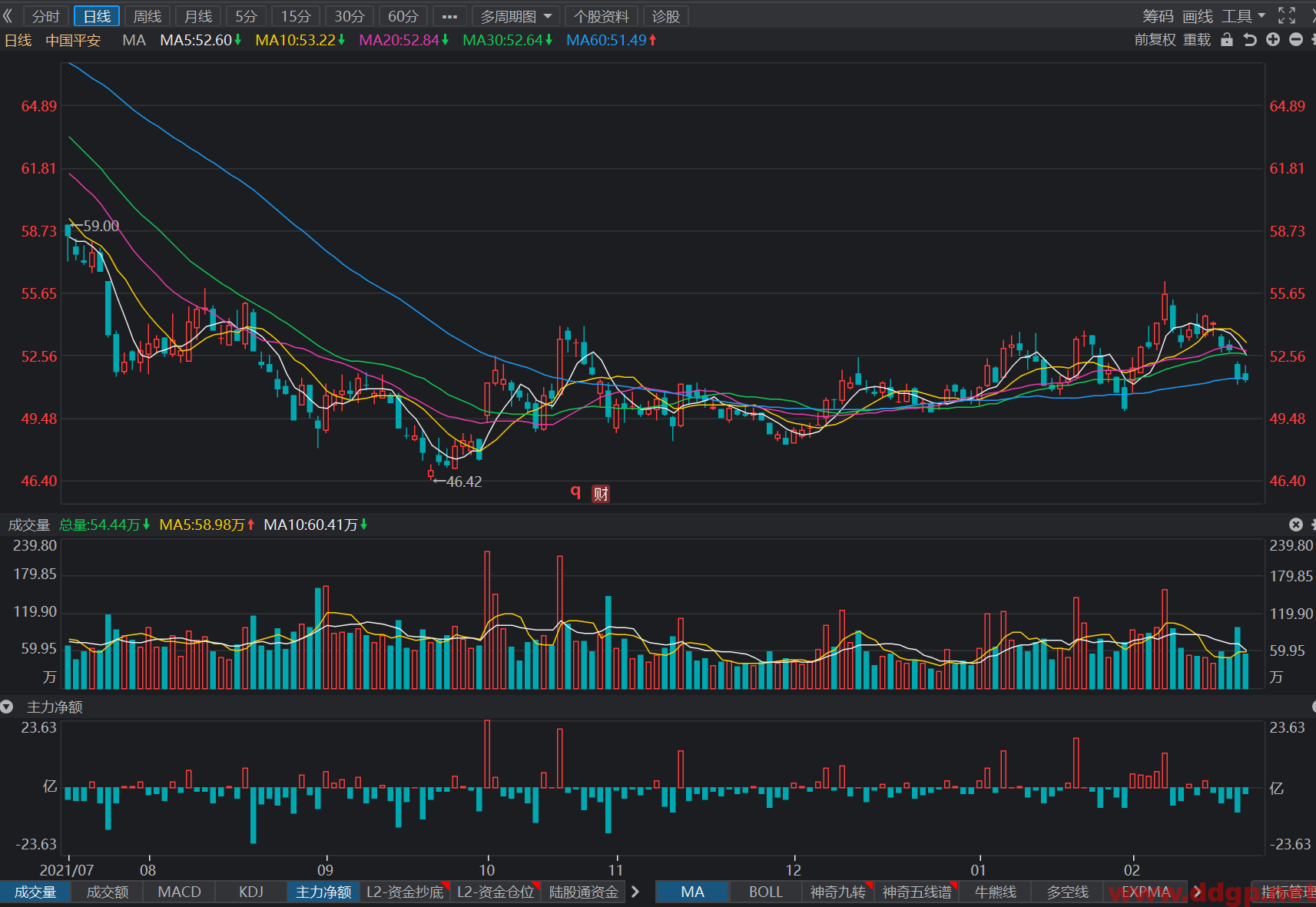This screenshot has height=907, width=1316.
Task: Close the 成交量 volume sub-panel
Action: click(1296, 525)
